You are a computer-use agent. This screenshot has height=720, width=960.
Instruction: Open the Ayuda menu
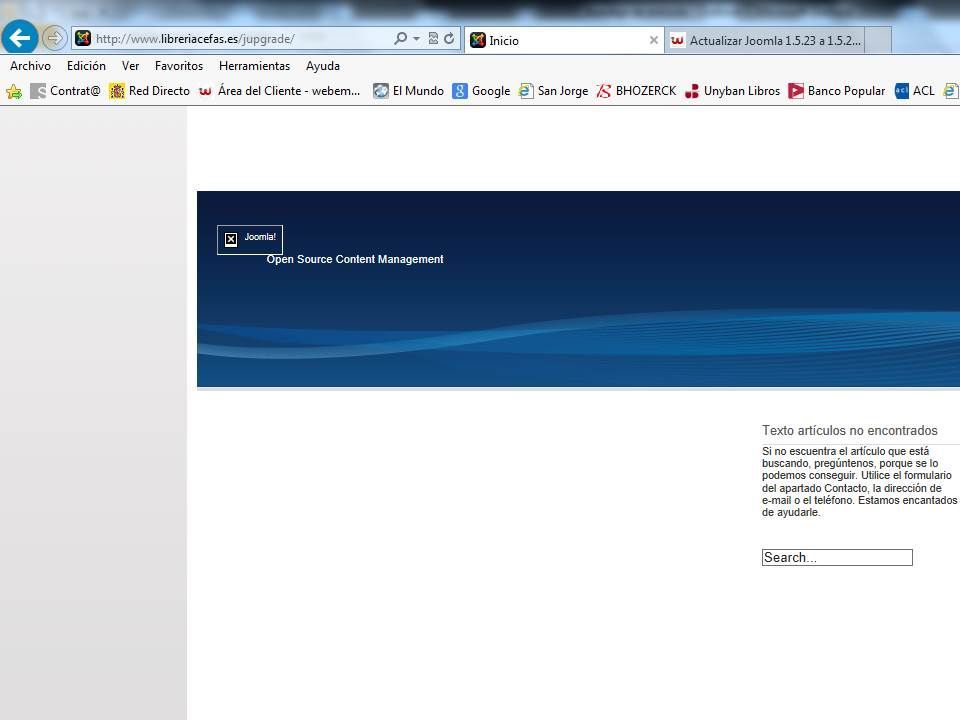323,66
